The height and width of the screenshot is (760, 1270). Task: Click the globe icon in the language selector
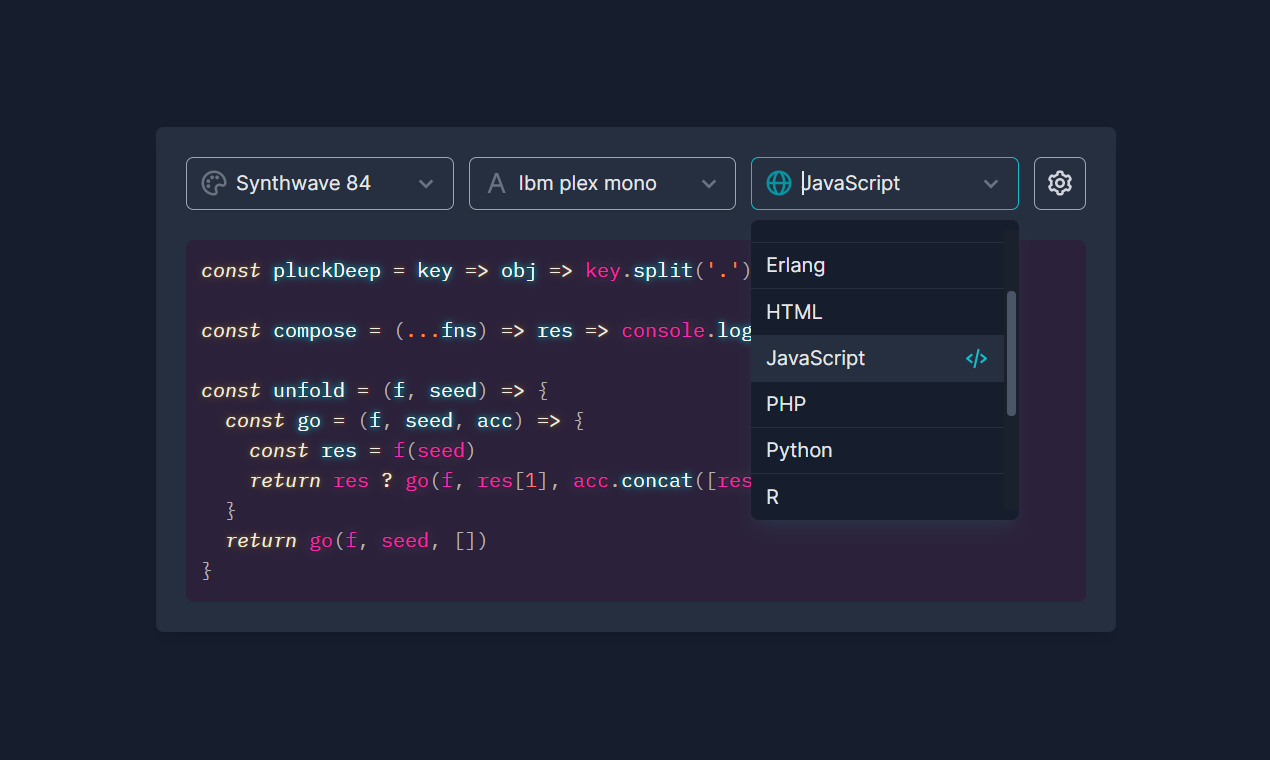point(779,183)
